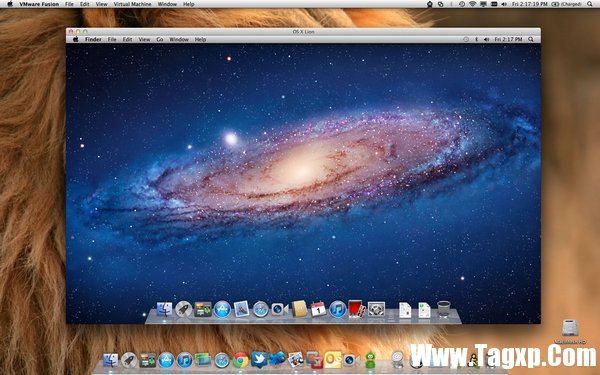The image size is (600, 375).
Task: Open Mail stamp icon in the guest VM dock
Action: click(241, 309)
